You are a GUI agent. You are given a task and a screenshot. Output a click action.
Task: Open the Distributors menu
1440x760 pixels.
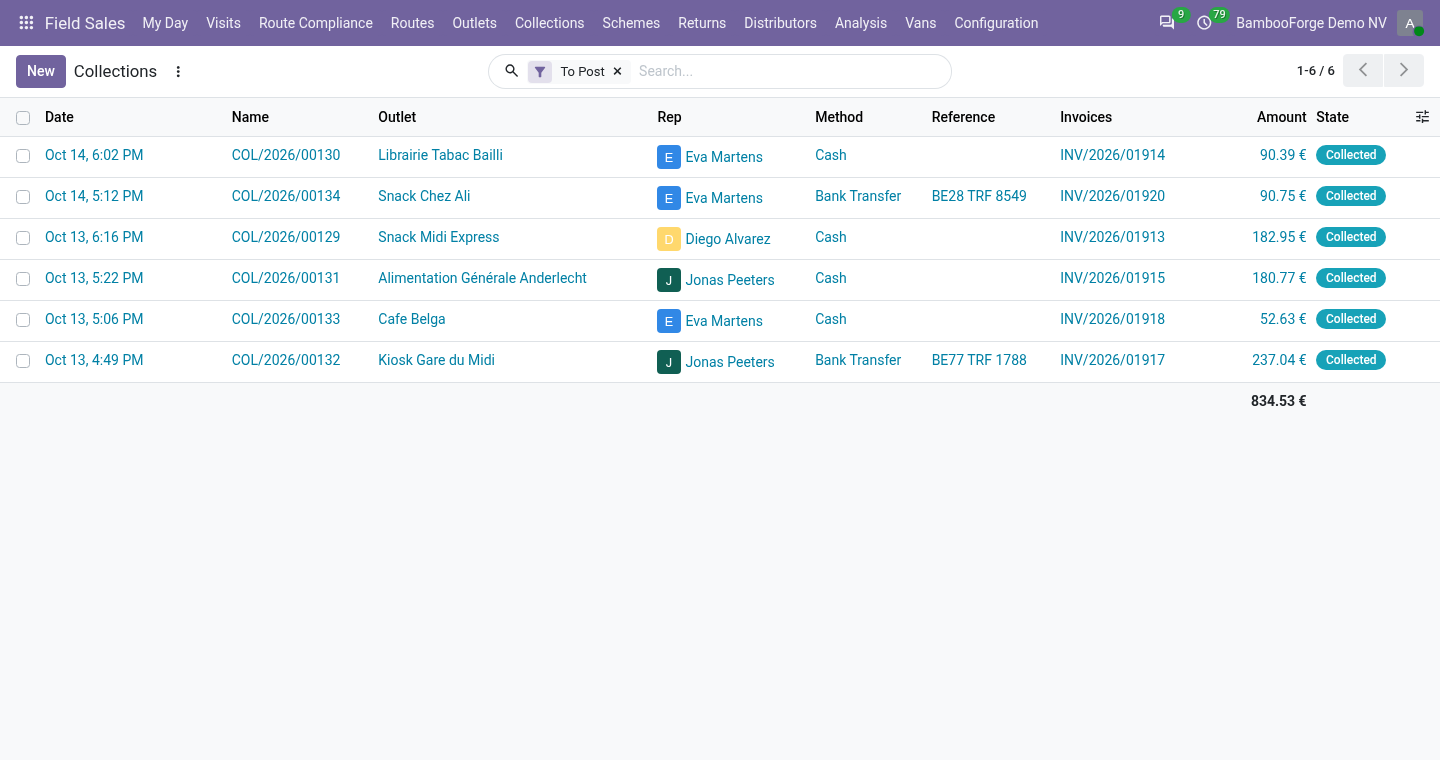(x=780, y=23)
